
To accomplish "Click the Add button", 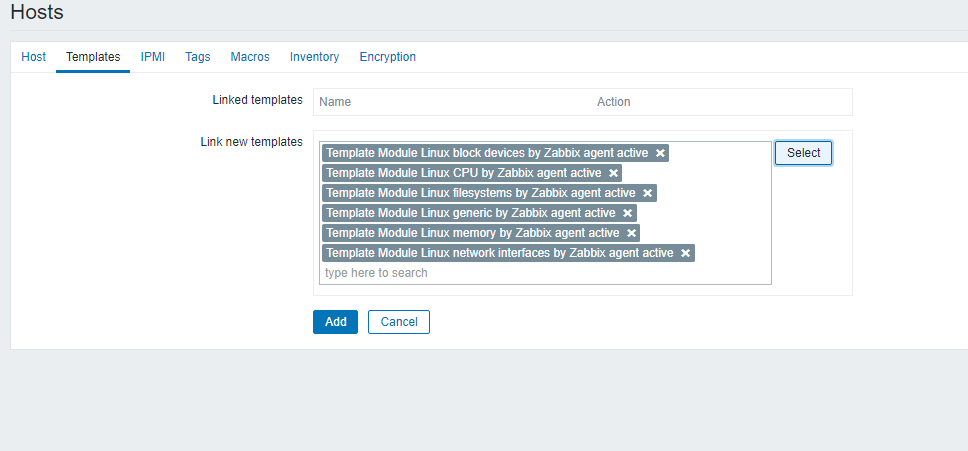I will [335, 322].
